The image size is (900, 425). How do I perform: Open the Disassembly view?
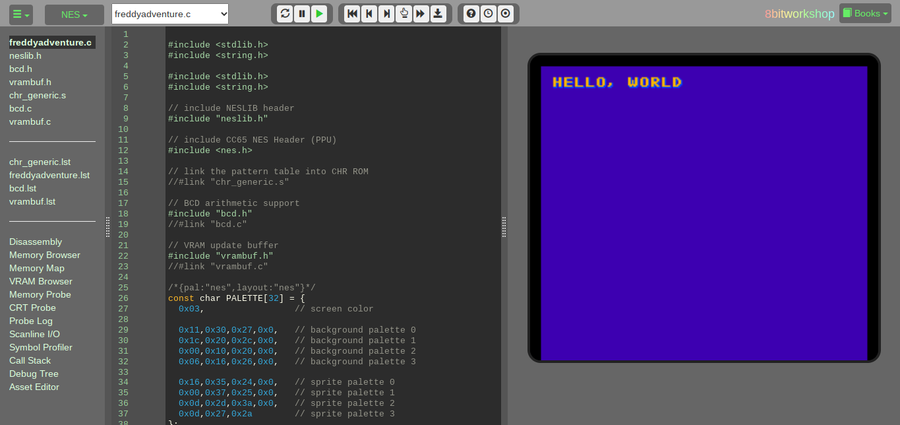tap(36, 242)
